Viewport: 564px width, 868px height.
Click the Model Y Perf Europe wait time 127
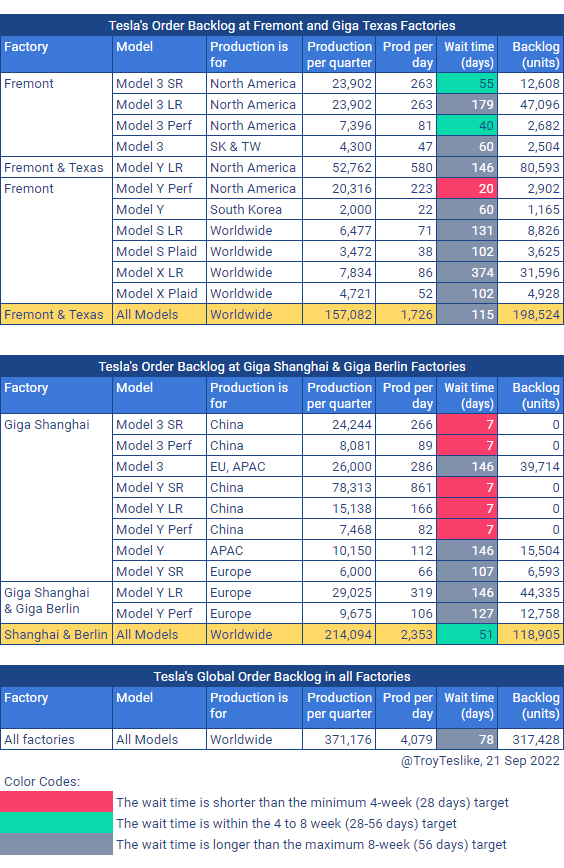coord(467,614)
